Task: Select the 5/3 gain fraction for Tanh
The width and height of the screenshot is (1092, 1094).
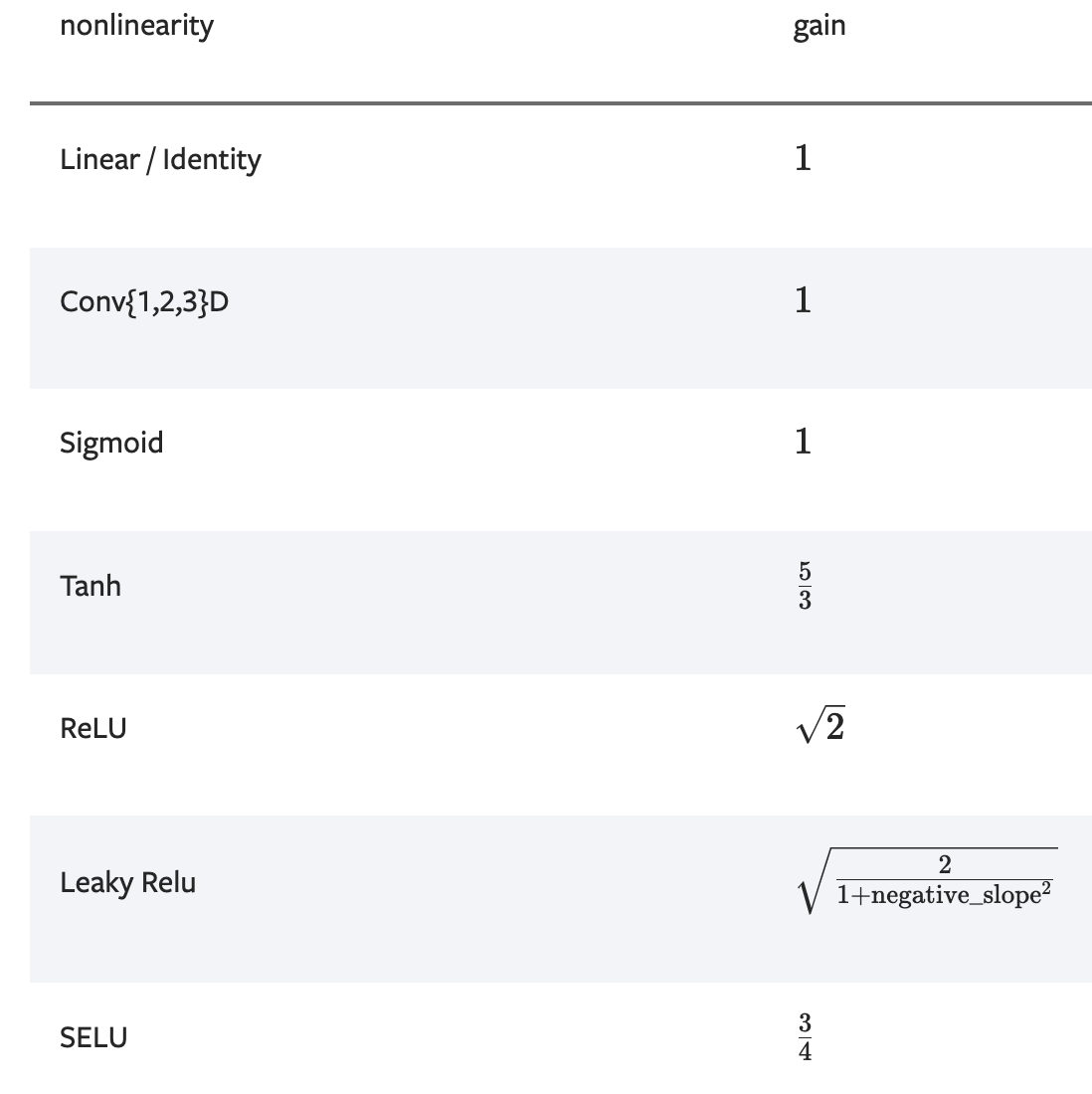Action: click(805, 586)
